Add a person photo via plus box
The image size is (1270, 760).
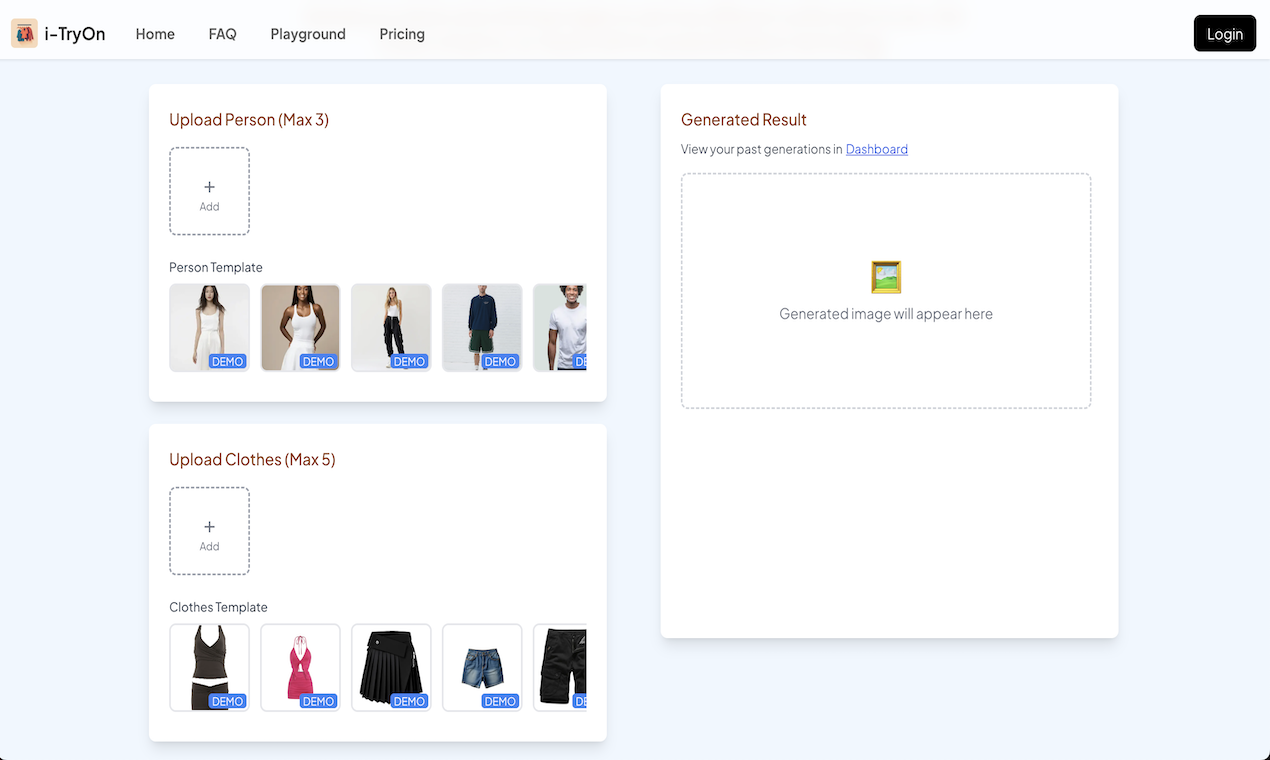point(209,192)
